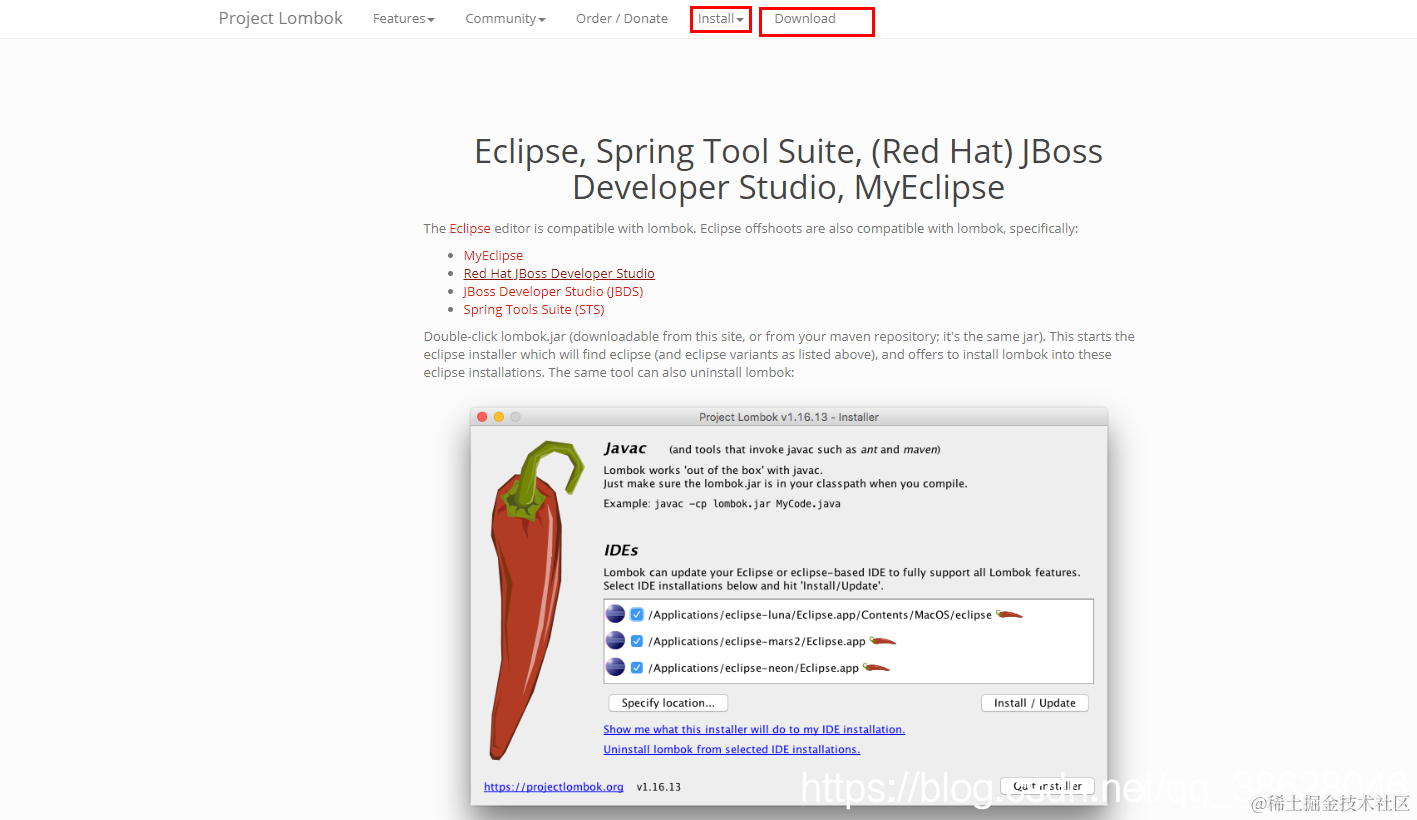
Task: Open the Spring Tools Suite (STS) link
Action: point(534,309)
